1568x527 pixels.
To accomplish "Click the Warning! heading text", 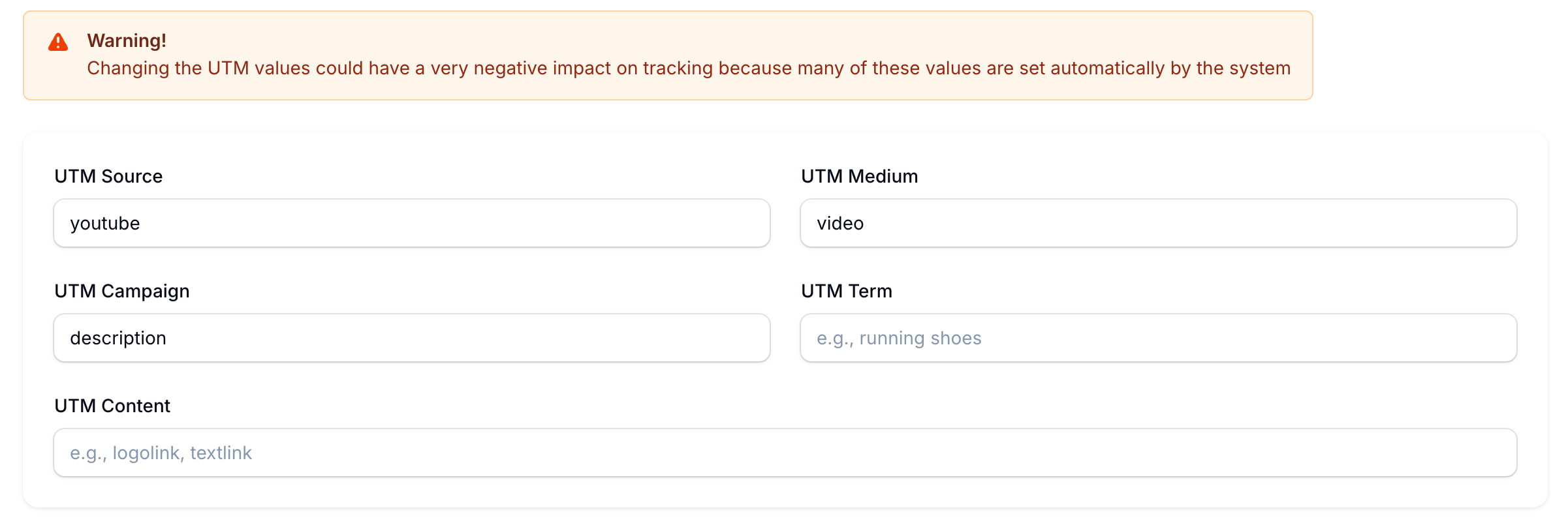I will [x=126, y=40].
